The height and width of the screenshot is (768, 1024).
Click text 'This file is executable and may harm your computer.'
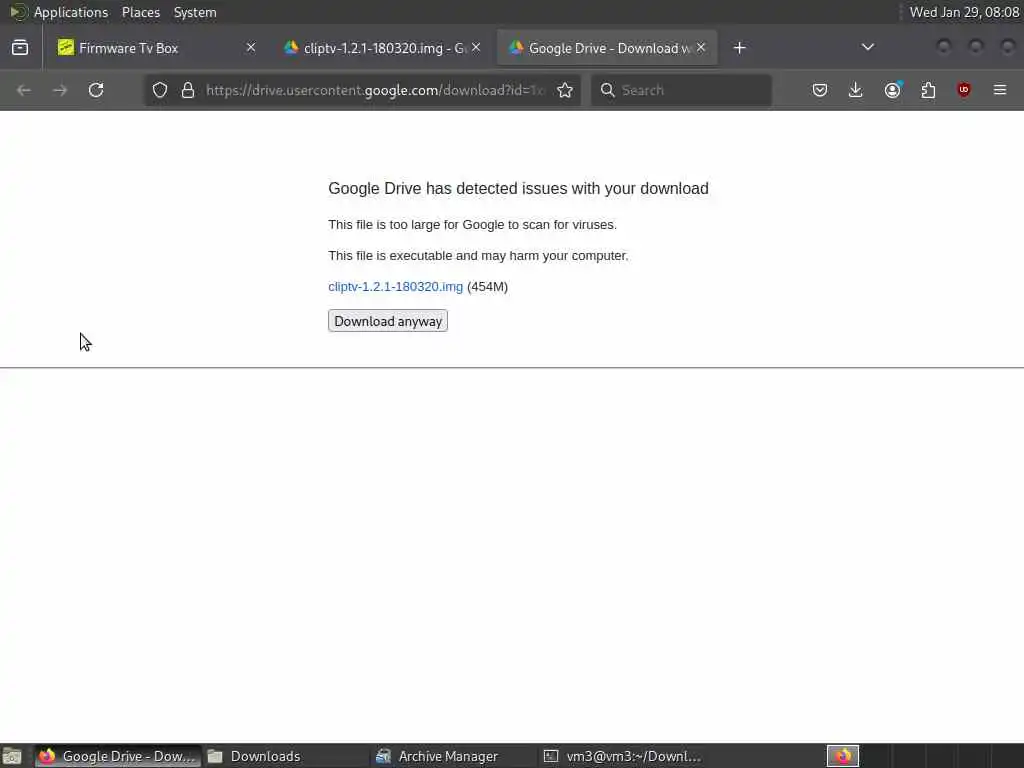478,256
